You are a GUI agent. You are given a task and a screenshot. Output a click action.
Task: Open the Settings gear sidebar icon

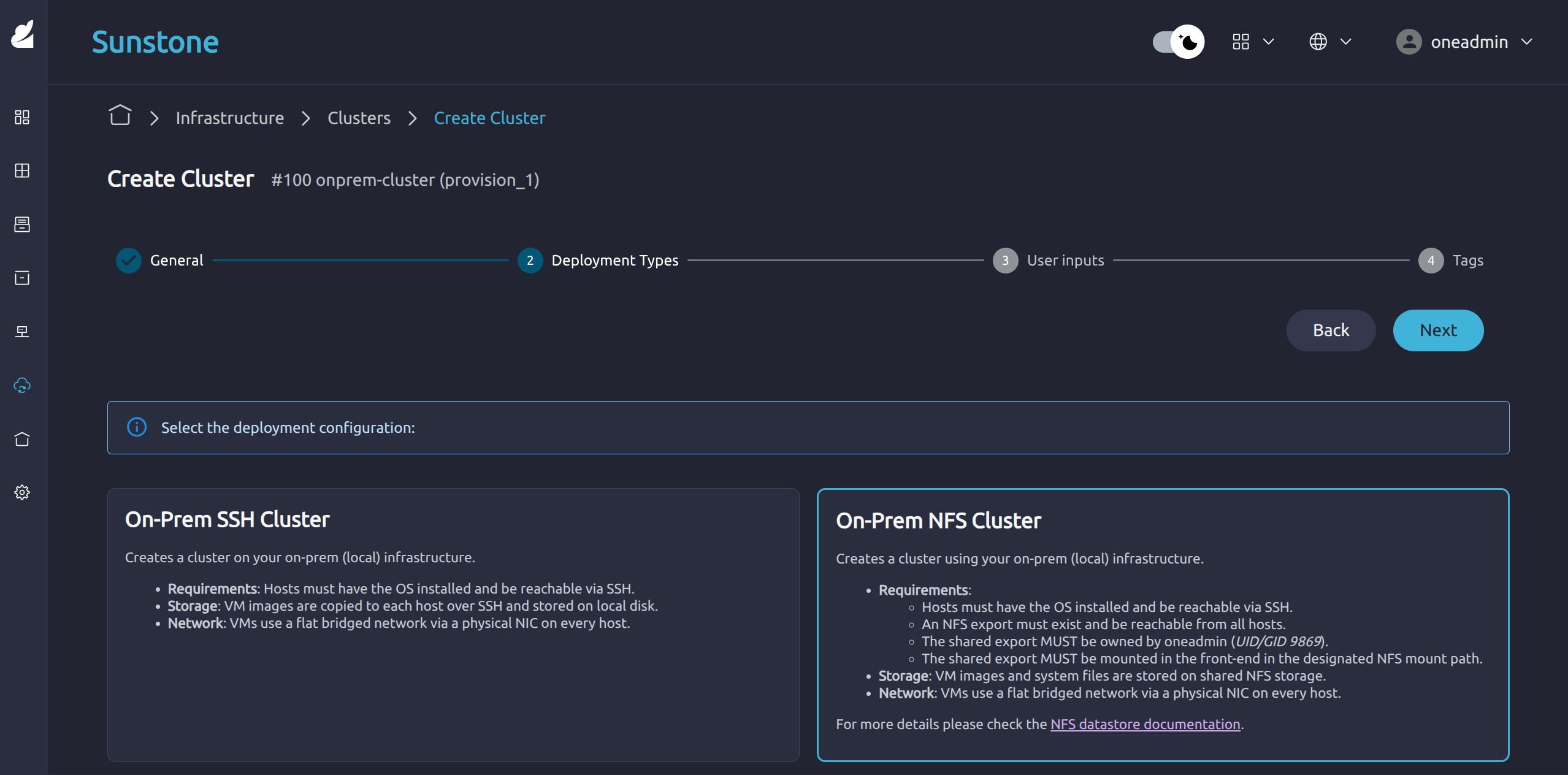22,492
